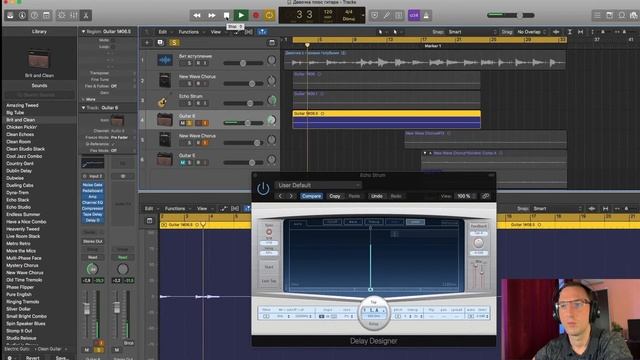Click the Start button in Delay Designer
Viewport: 640px width, 360px height.
coord(269,267)
